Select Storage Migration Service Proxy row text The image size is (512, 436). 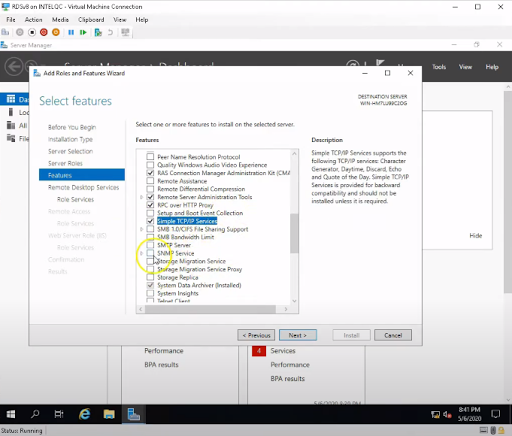point(200,269)
